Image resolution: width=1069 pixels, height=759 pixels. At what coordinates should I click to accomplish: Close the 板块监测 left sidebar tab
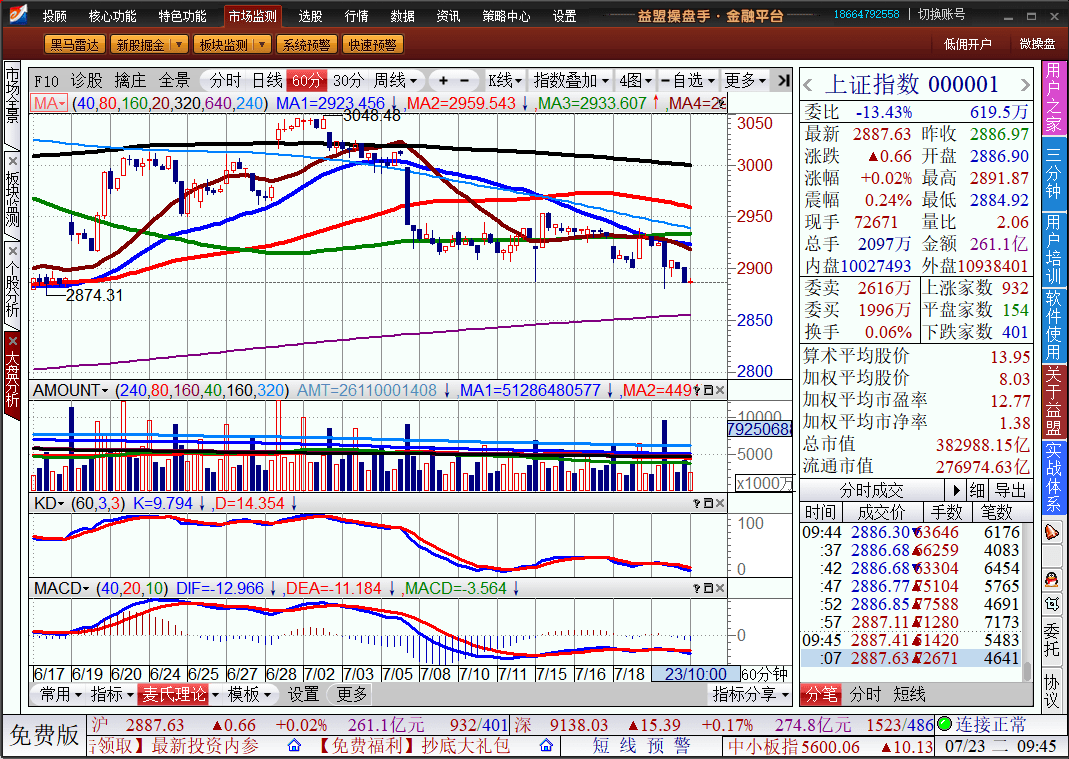(x=12, y=162)
